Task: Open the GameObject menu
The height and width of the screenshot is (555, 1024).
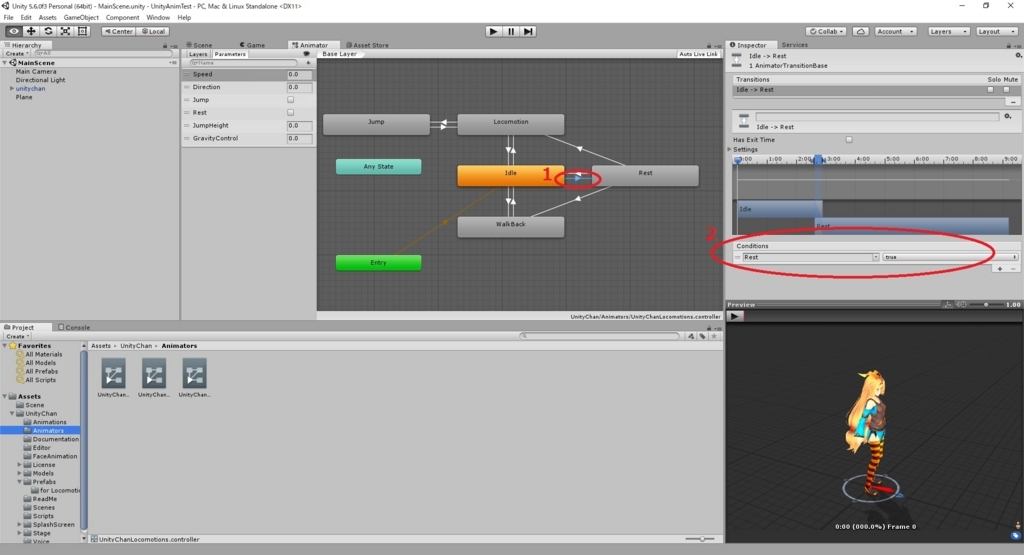Action: pos(81,18)
